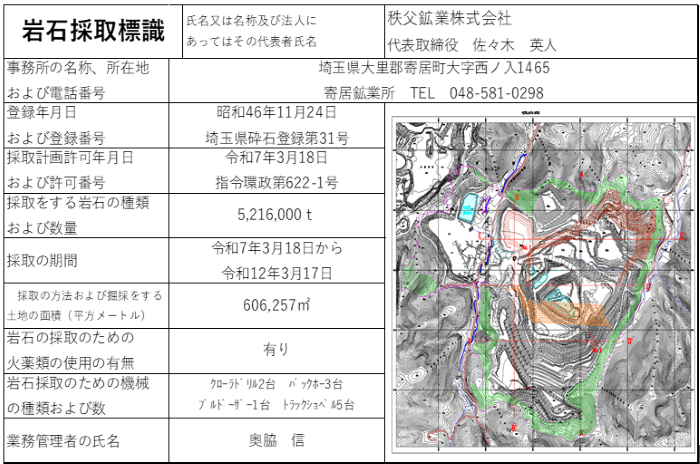Image resolution: width=700 pixels, height=464 pixels.
Task: Select address 埼玉県大里郡寄居町大字西ノ入1465
Action: tap(434, 68)
